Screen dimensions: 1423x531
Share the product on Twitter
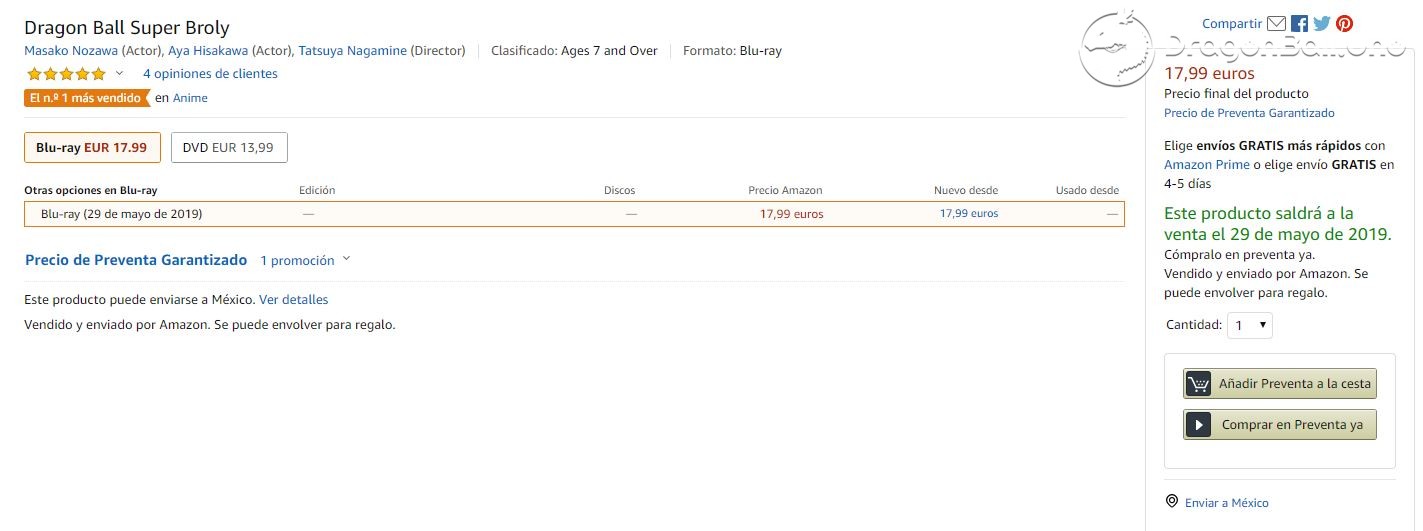(1322, 24)
